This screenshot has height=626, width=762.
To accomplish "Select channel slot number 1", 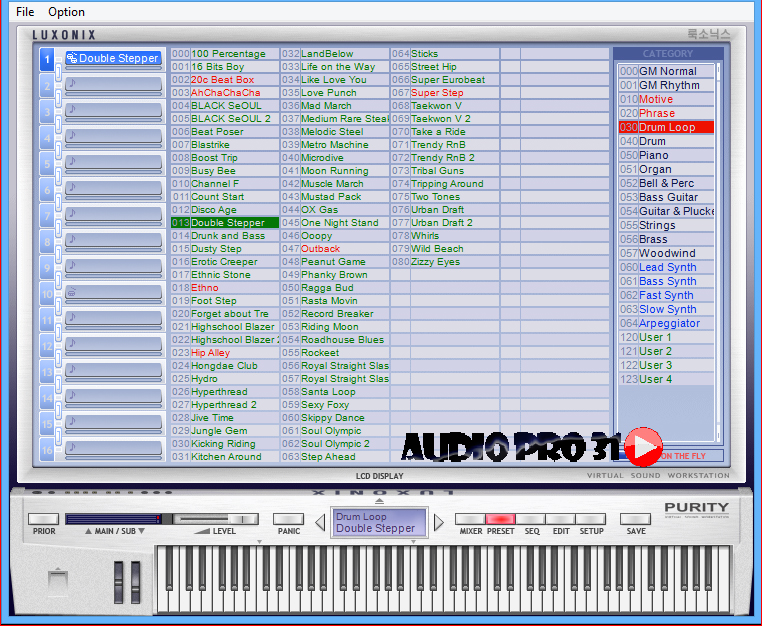I will click(x=47, y=60).
